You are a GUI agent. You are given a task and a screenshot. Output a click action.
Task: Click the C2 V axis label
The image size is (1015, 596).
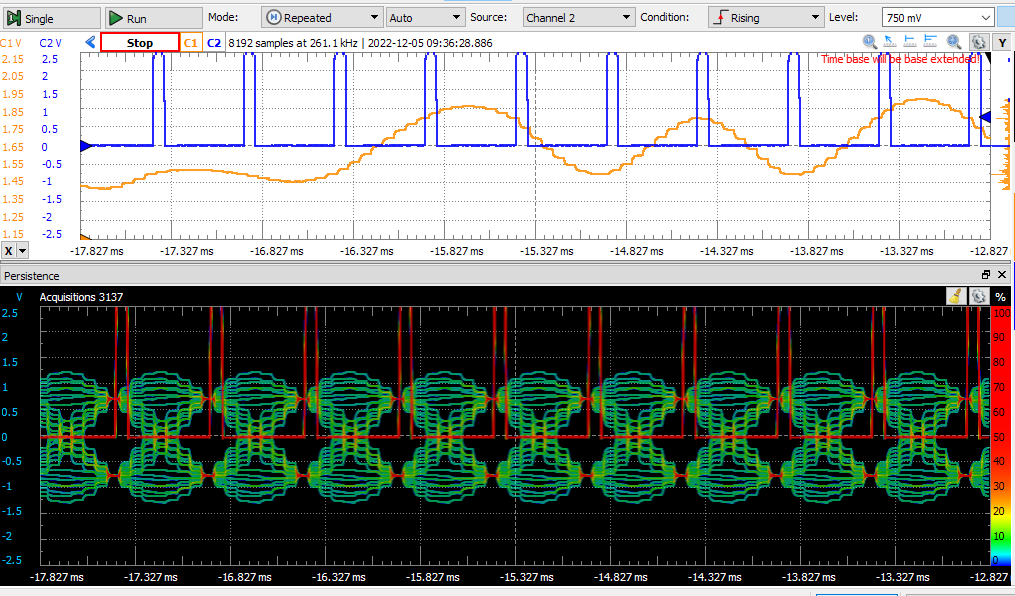(50, 43)
